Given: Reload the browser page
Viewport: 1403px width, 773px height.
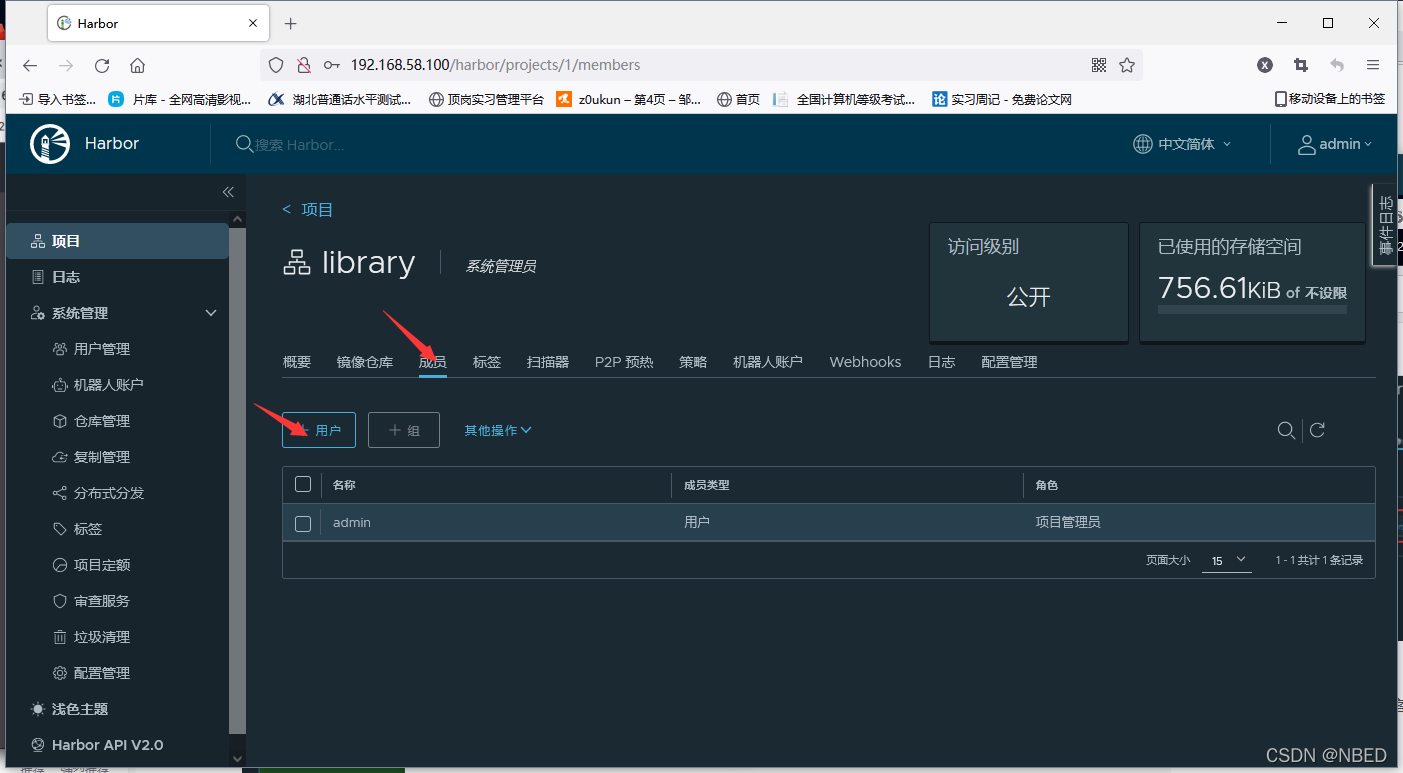Looking at the screenshot, I should coord(102,65).
